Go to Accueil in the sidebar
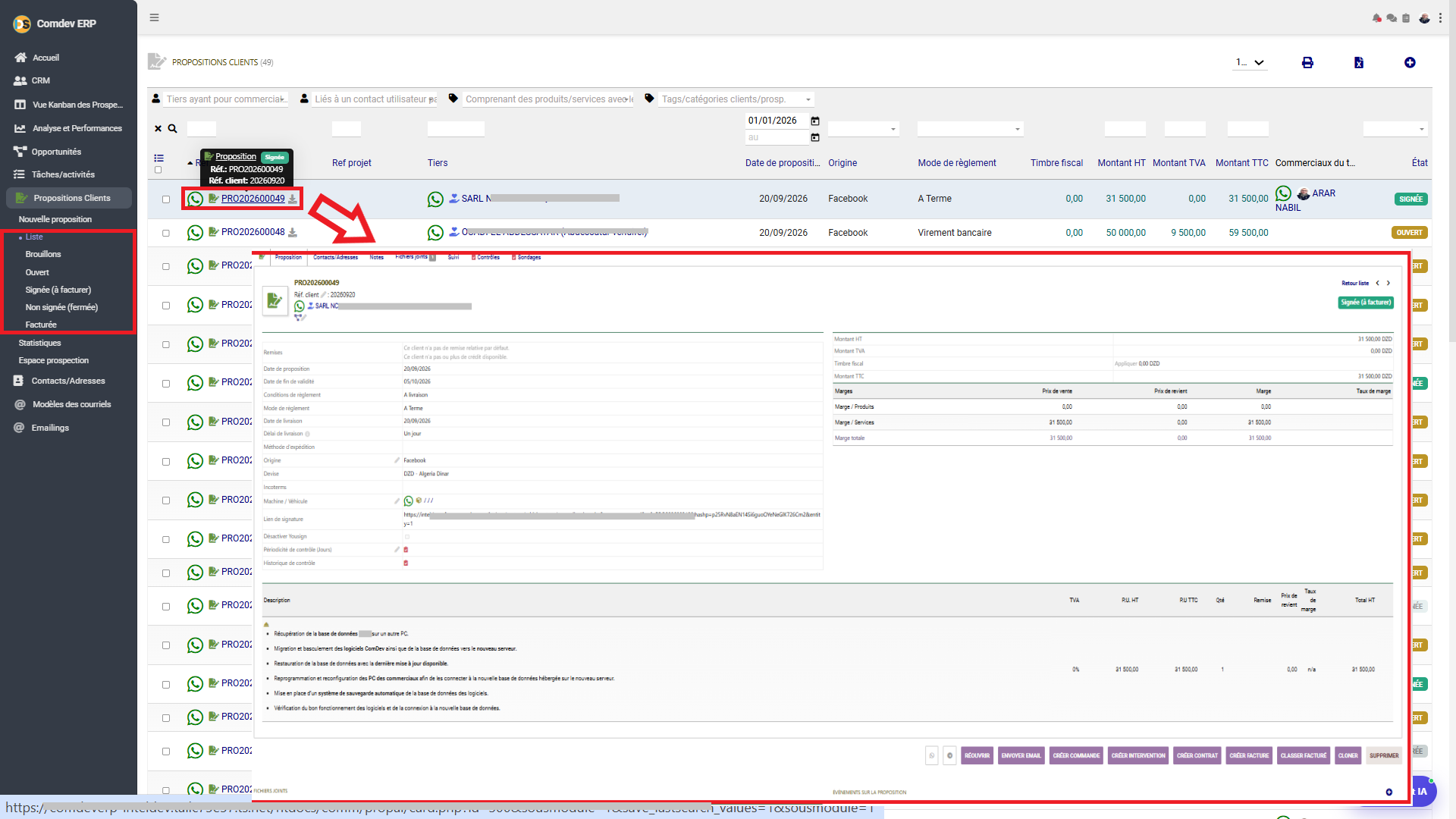1456x819 pixels. coord(45,58)
